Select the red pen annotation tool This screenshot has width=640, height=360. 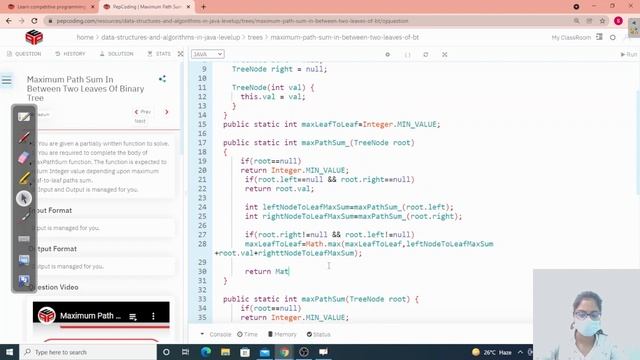click(x=24, y=138)
